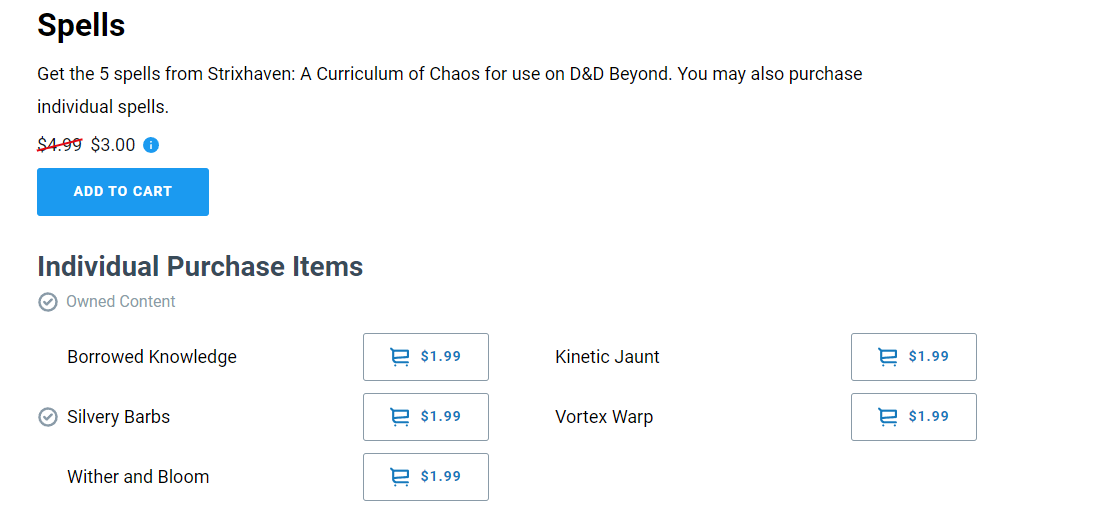
Task: Click the info icon beside the $3.00 price
Action: pyautogui.click(x=151, y=145)
